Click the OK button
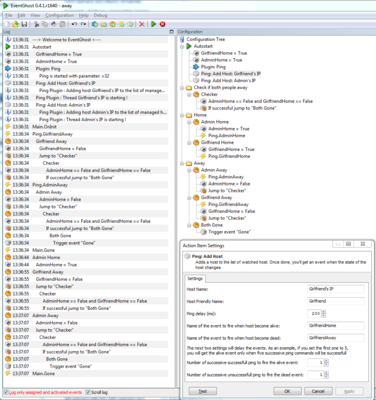 pyautogui.click(x=287, y=391)
